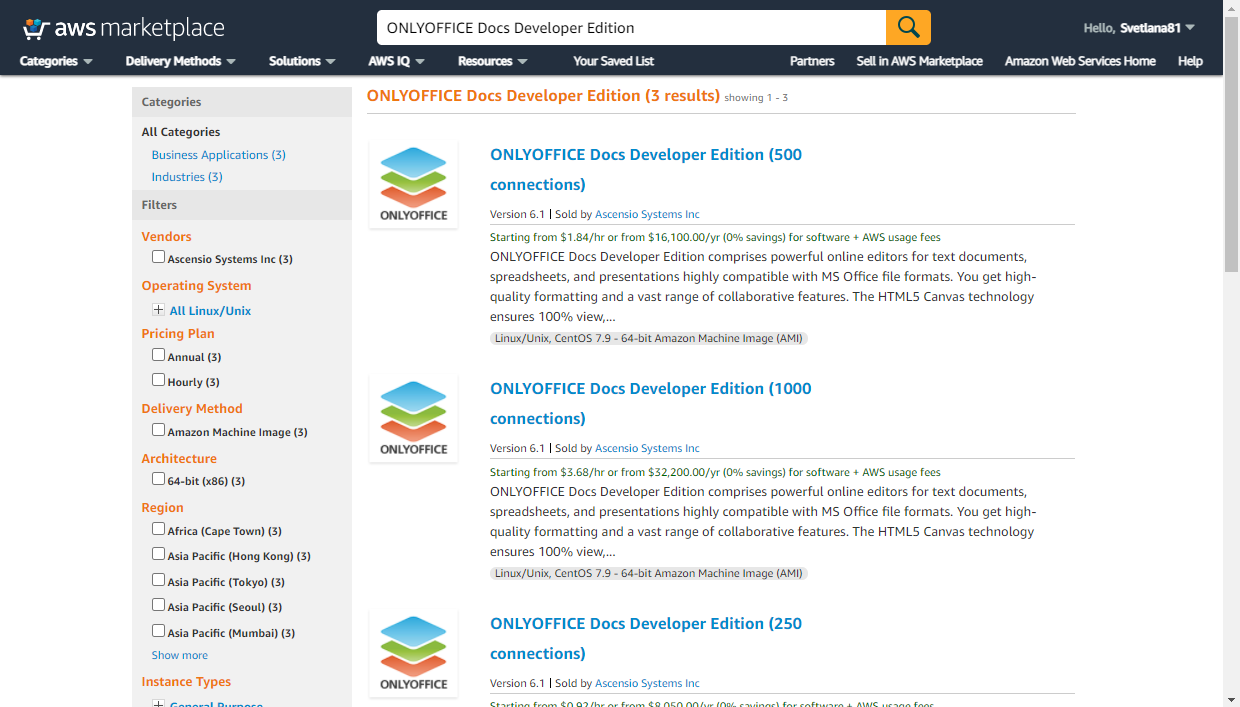Screen dimensions: 1240x707
Task: Open the ONLYOFFICE logo for 1000 connections
Action: (x=413, y=418)
